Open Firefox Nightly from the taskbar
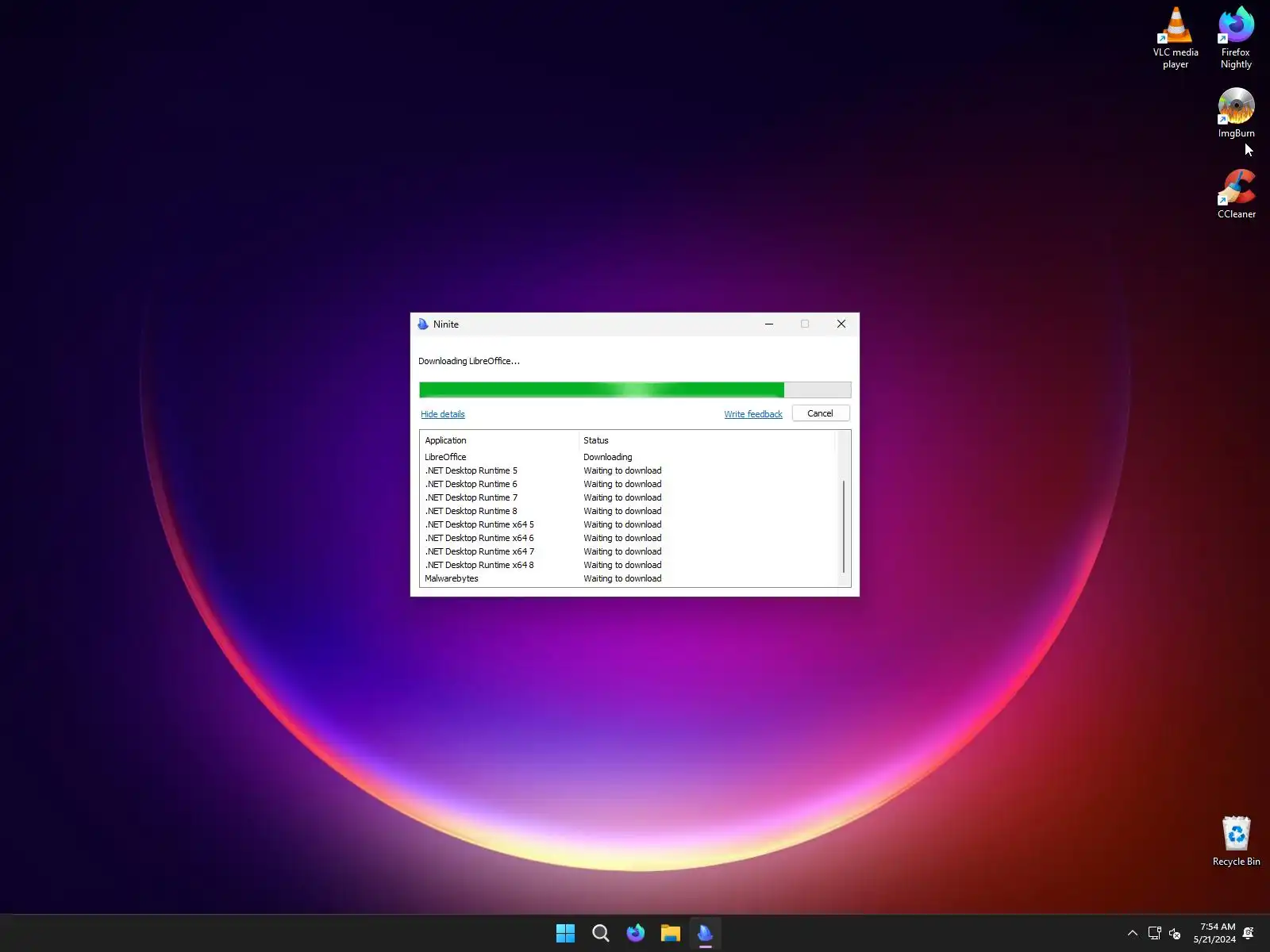 tap(636, 933)
